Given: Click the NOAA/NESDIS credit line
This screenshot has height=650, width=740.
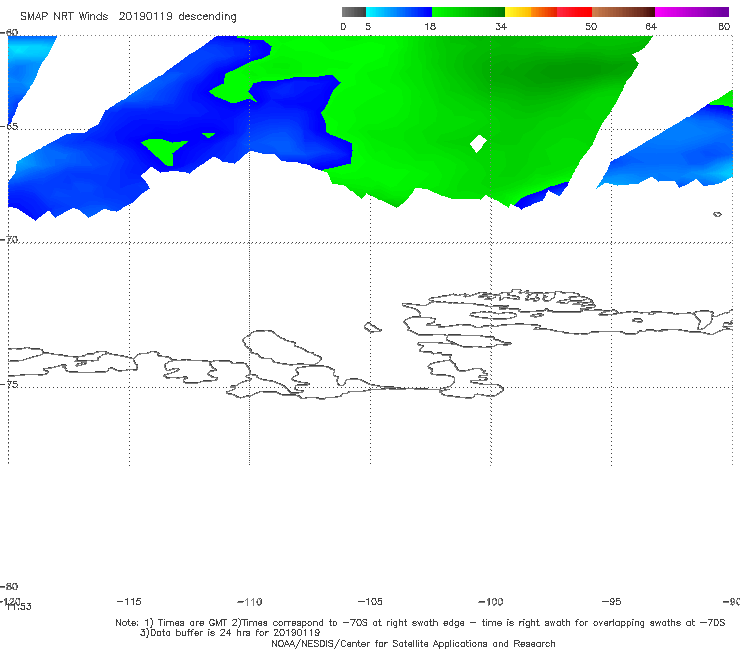Looking at the screenshot, I should click(413, 644).
